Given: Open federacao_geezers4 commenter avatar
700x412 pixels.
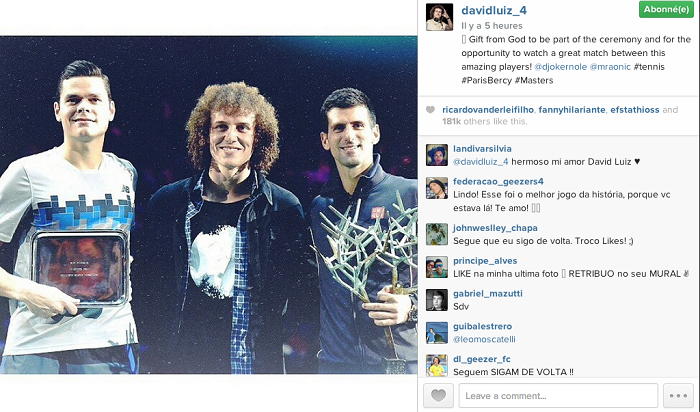Looking at the screenshot, I should (437, 188).
